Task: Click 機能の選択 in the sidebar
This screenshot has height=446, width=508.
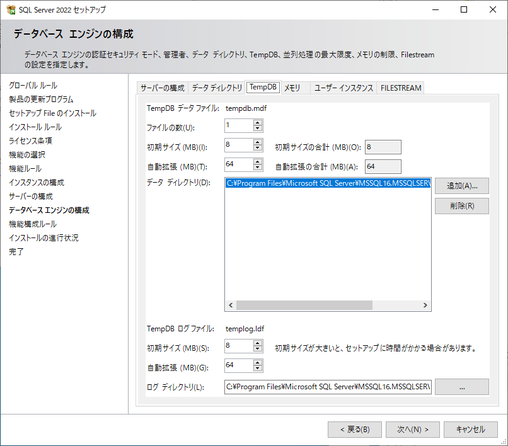Action: (x=27, y=155)
